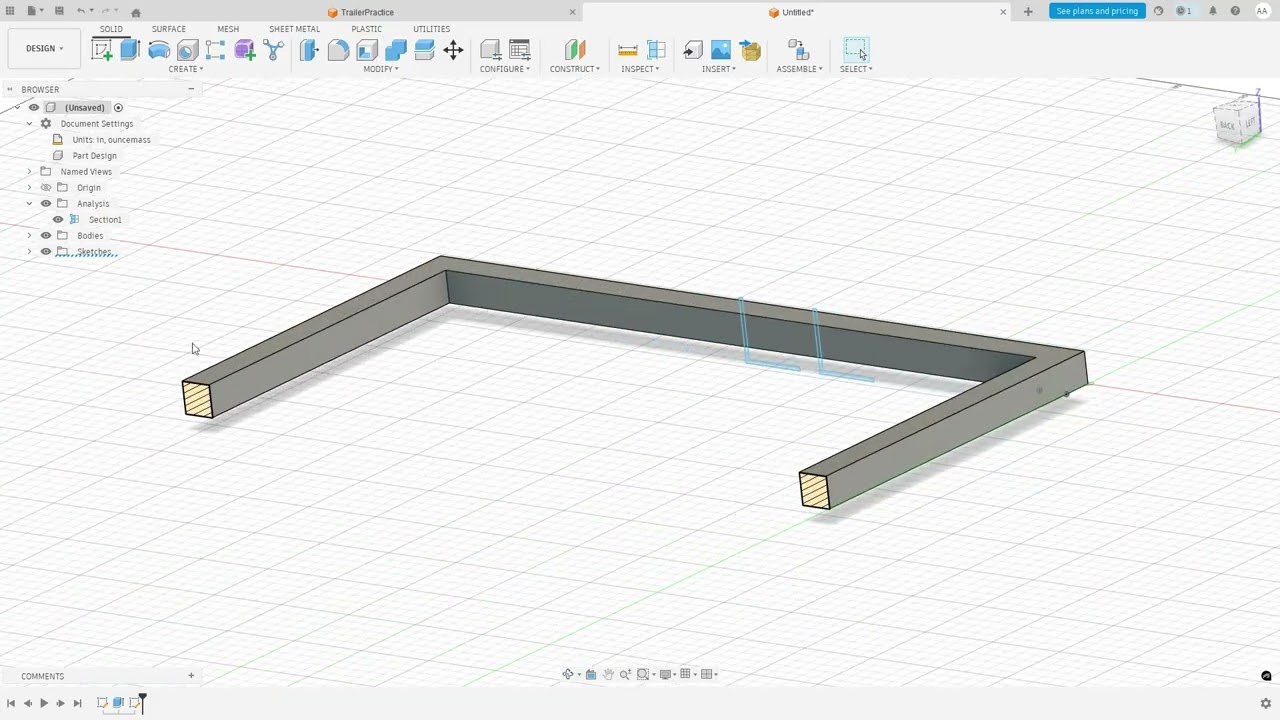Jump to the timeline beginning
Screen dimensions: 1280x720
coord(11,704)
